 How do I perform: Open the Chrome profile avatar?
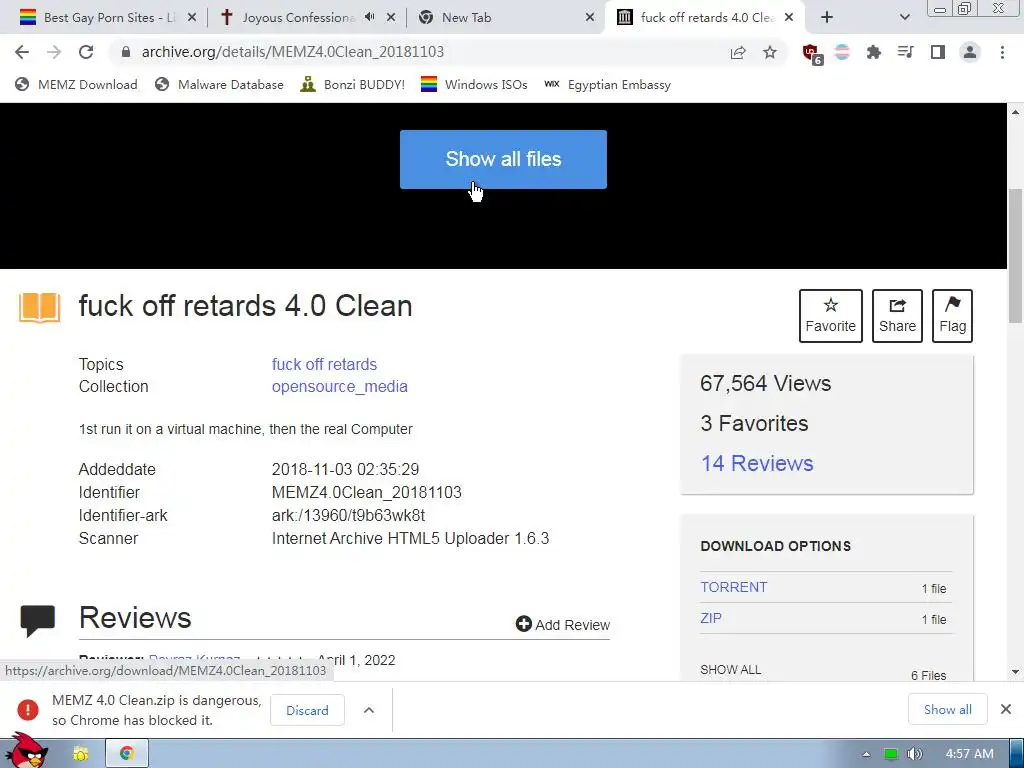pos(970,52)
